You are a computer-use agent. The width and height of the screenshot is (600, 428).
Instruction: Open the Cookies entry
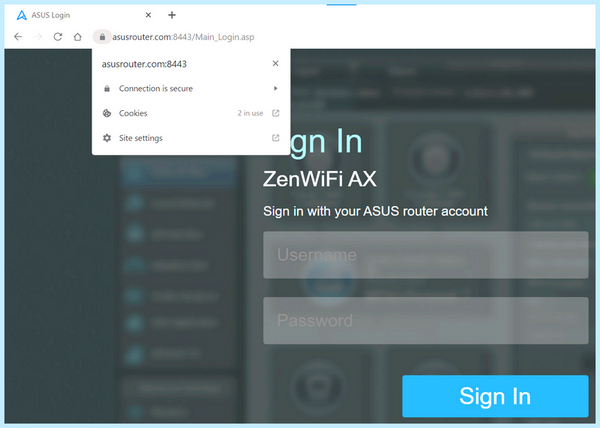point(191,113)
